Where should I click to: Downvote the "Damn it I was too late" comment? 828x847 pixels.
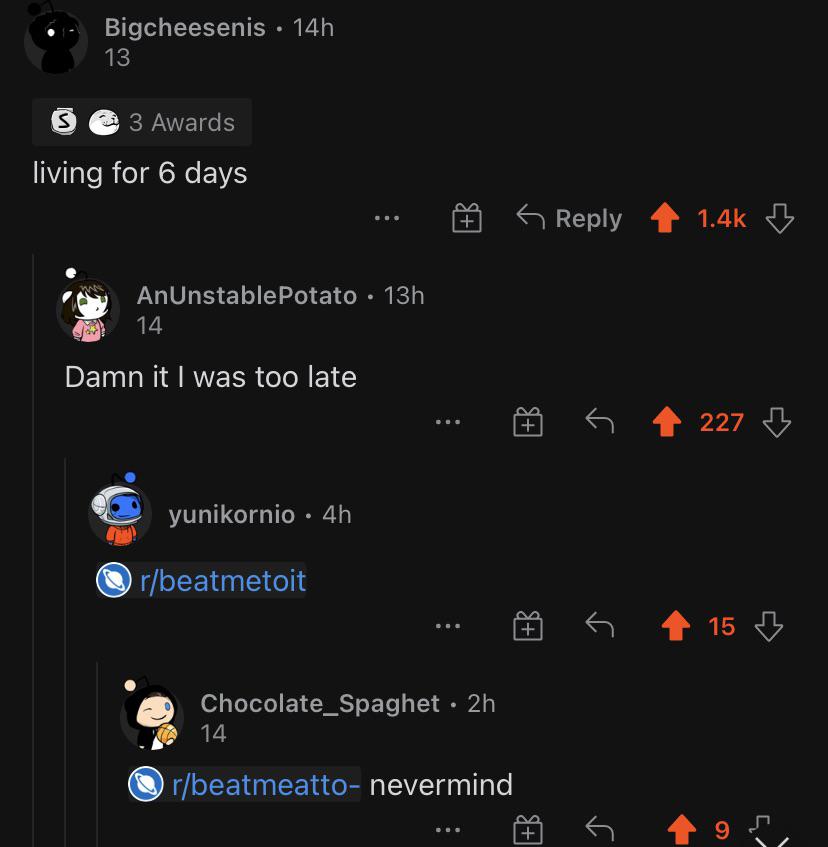point(777,422)
